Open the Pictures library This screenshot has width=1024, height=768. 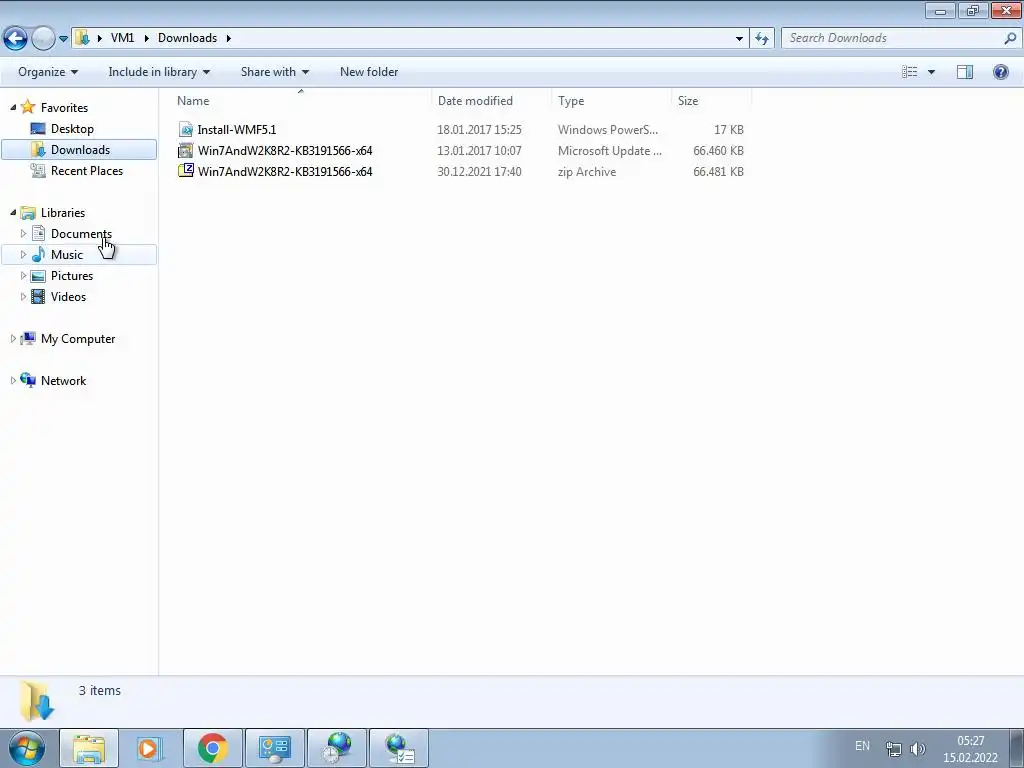coord(72,276)
